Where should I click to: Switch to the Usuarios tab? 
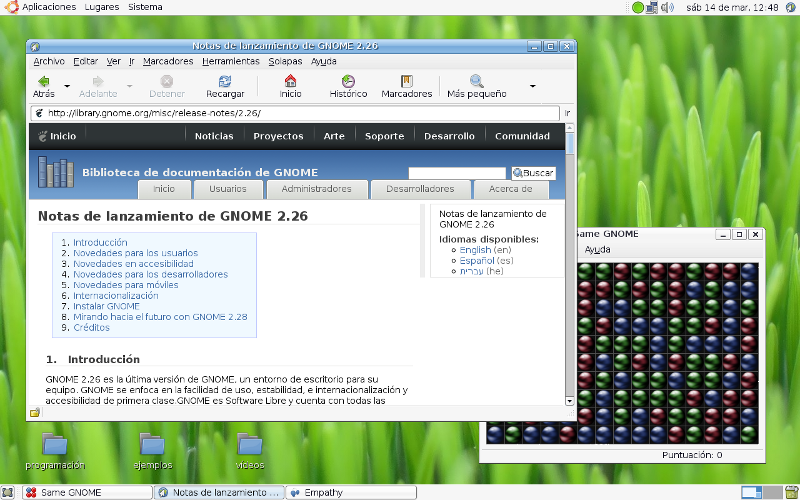(x=228, y=189)
